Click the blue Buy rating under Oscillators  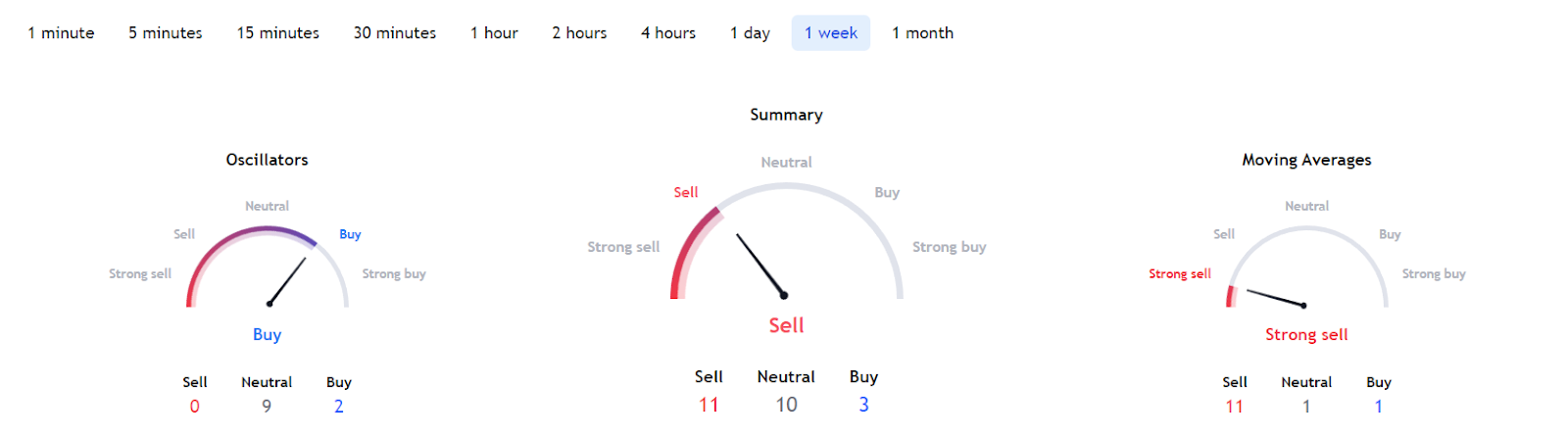(268, 334)
